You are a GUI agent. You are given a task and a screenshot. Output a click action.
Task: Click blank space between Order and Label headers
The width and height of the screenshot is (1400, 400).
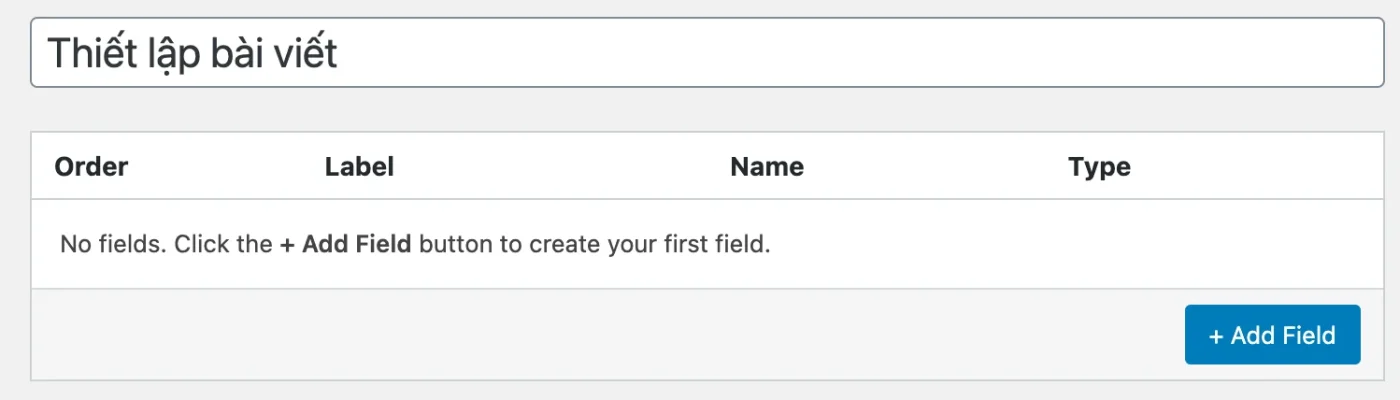[225, 166]
